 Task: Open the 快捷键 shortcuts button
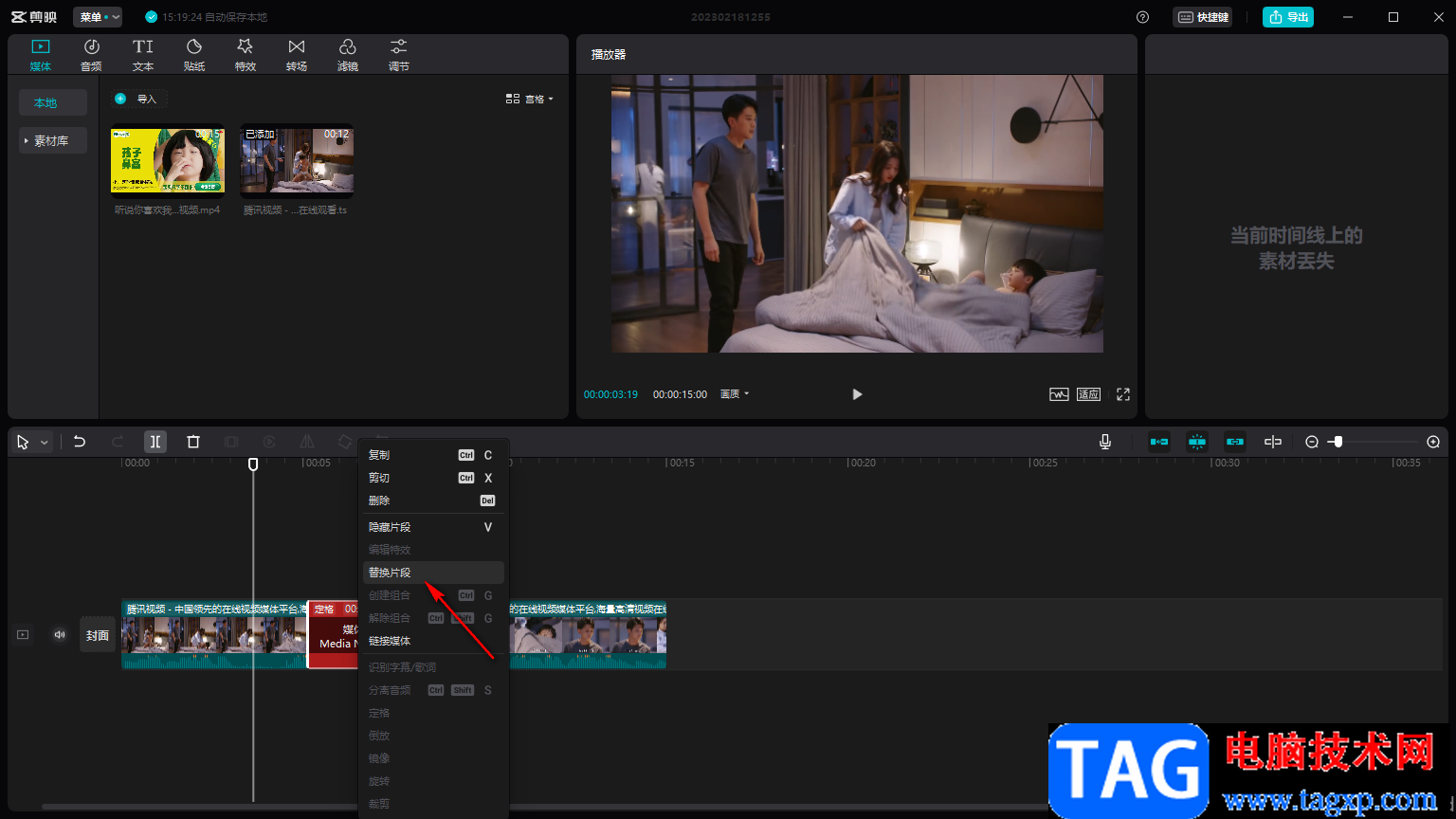tap(1203, 17)
